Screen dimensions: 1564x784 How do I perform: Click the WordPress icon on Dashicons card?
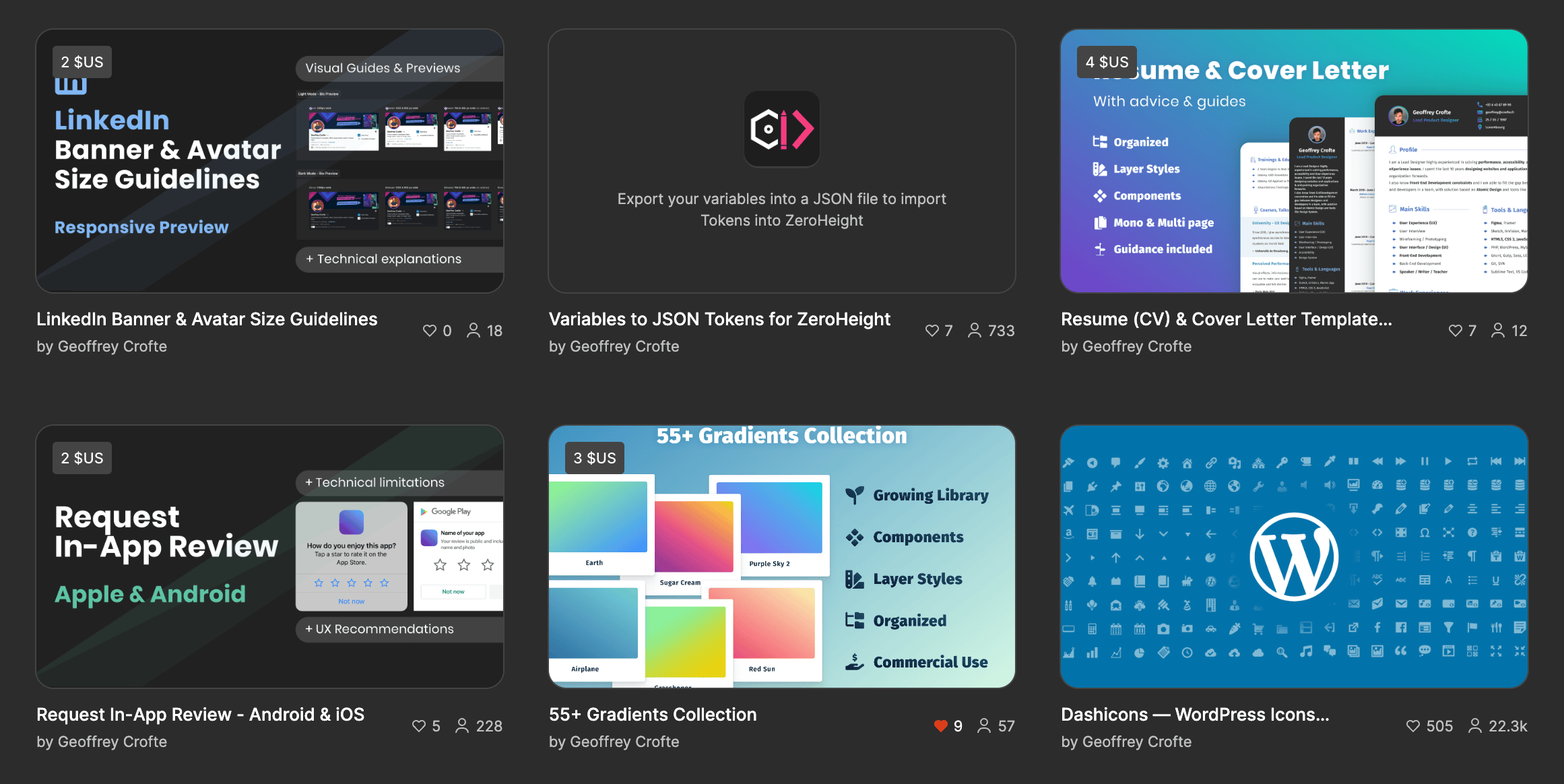pos(1294,572)
